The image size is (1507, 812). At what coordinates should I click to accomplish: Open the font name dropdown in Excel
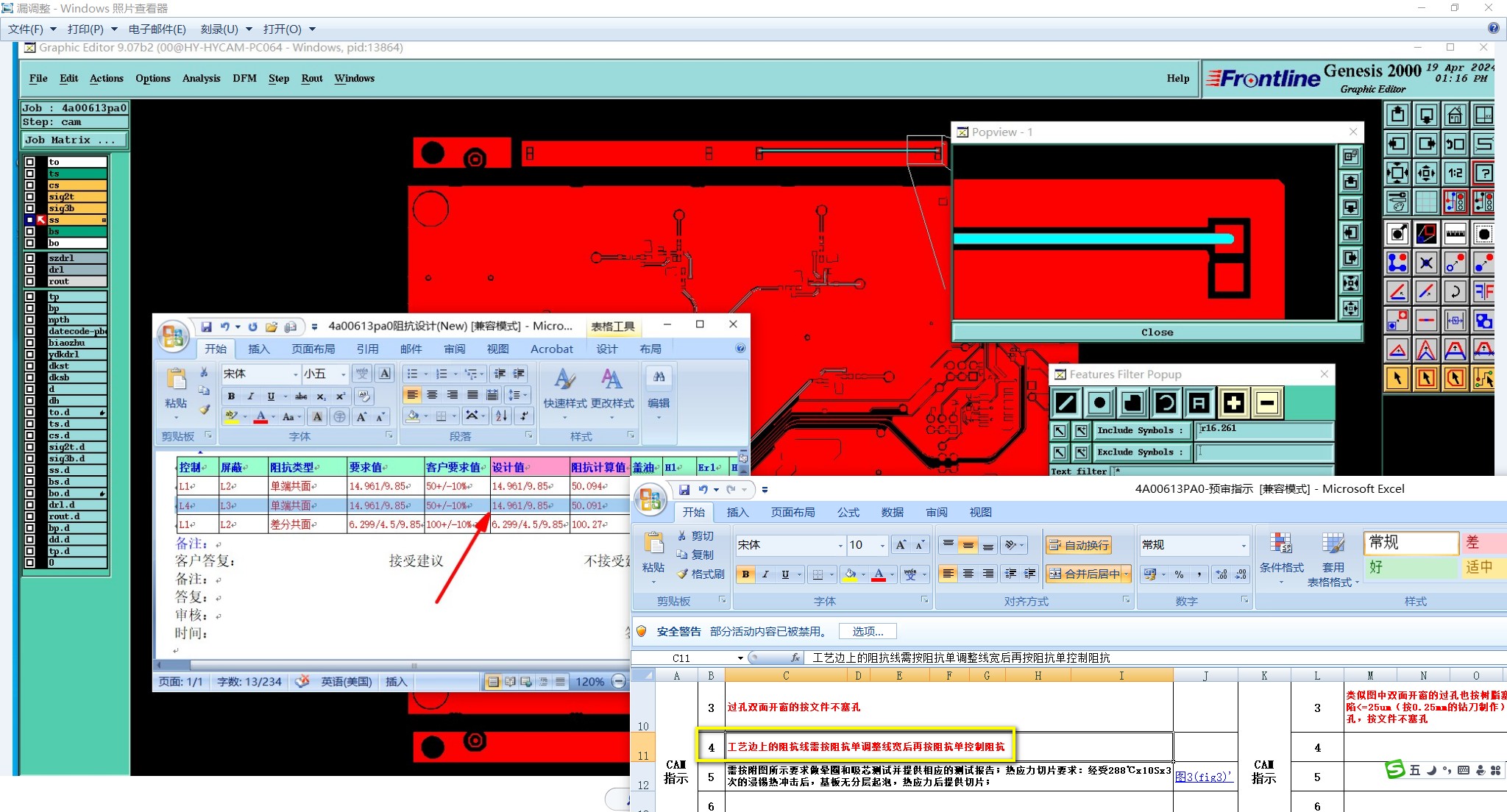coord(840,545)
